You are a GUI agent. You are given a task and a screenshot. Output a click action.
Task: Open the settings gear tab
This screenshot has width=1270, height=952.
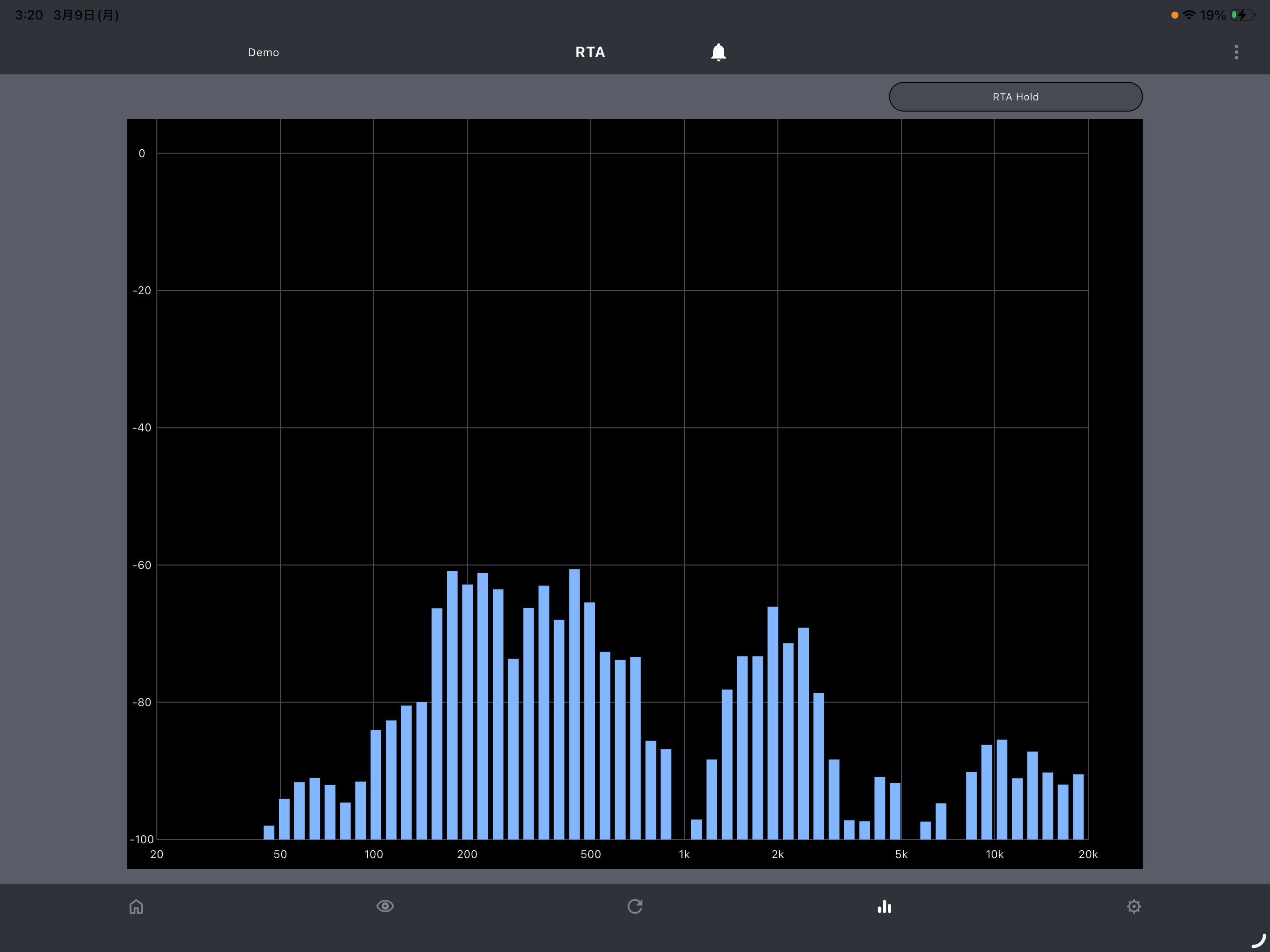click(1134, 906)
